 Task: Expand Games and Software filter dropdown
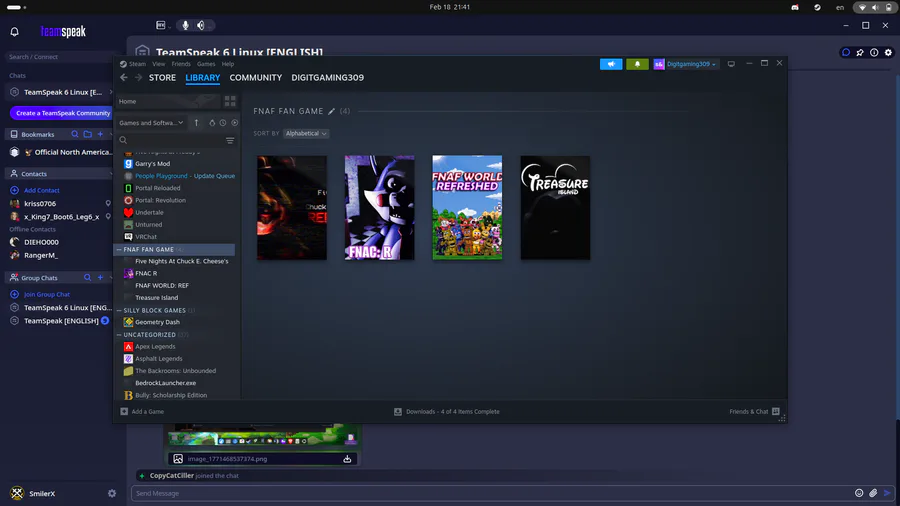pos(151,123)
